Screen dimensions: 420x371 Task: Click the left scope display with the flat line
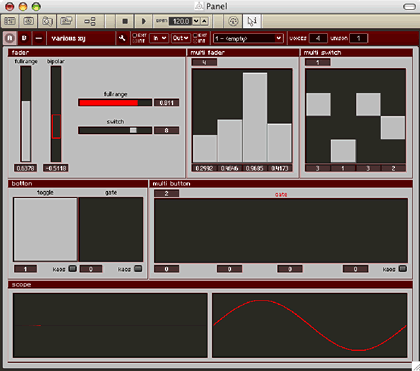click(x=110, y=325)
